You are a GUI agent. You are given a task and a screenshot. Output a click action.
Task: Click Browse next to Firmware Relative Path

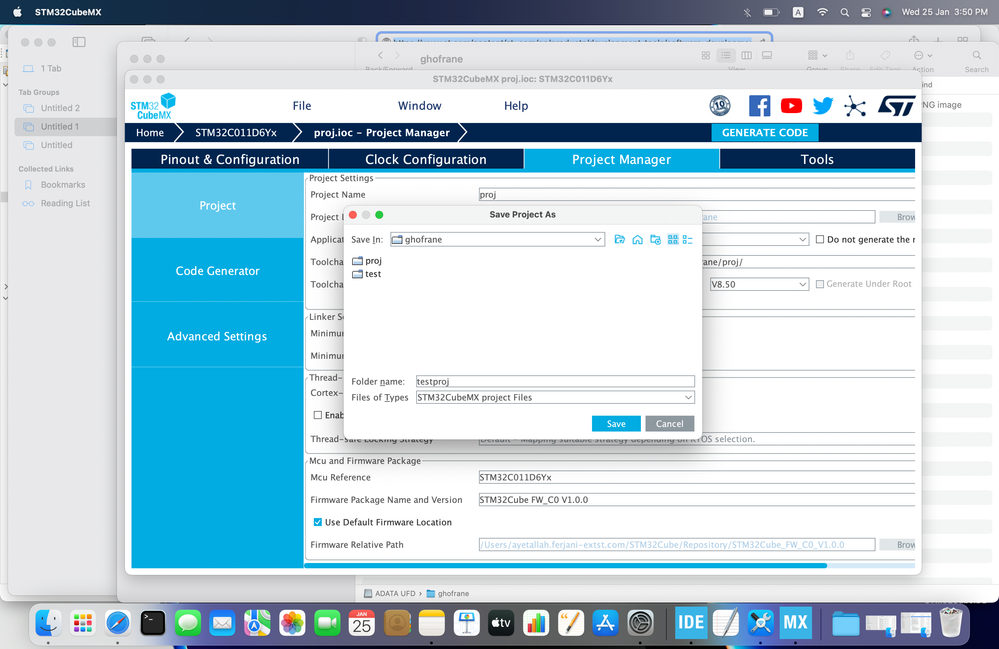(x=897, y=545)
